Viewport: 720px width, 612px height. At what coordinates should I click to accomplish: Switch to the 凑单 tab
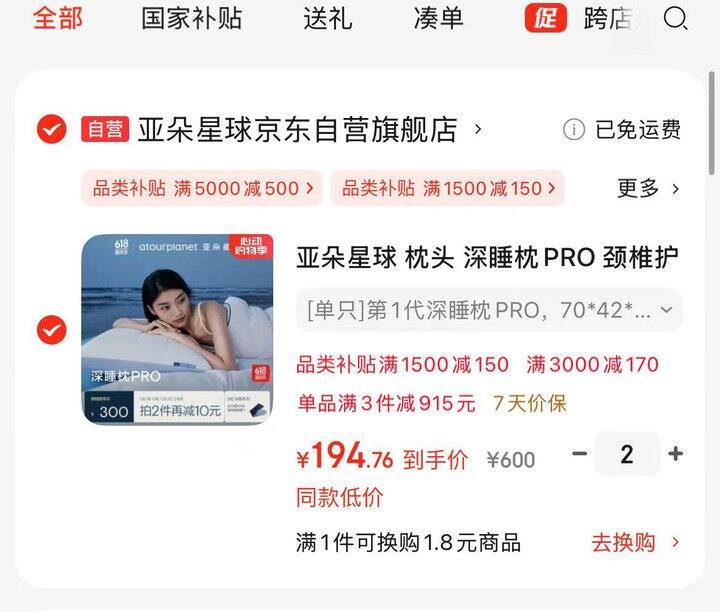(x=438, y=19)
